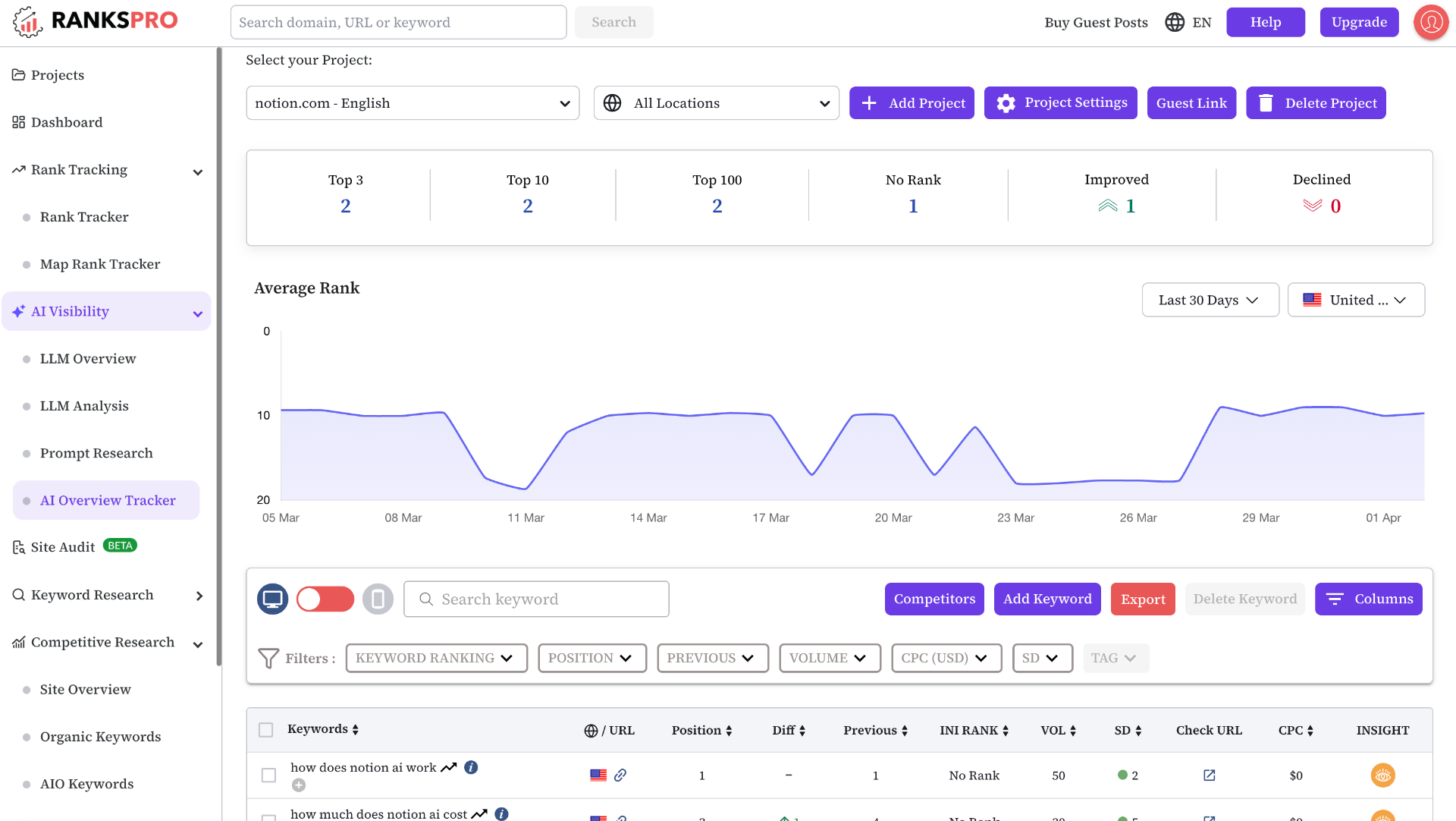Sort by Keywords column arrows
Image resolution: width=1456 pixels, height=821 pixels.
(x=355, y=729)
